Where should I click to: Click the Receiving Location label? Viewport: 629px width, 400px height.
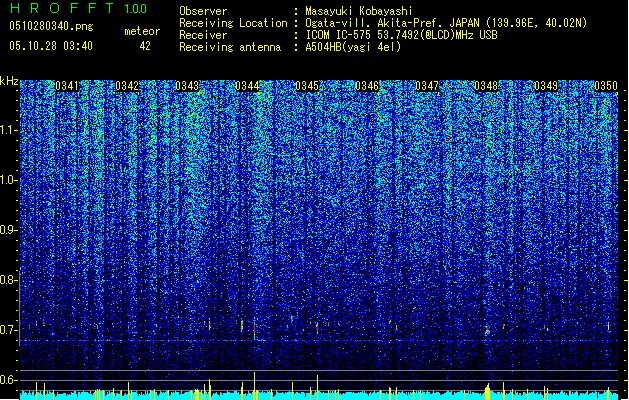point(233,23)
